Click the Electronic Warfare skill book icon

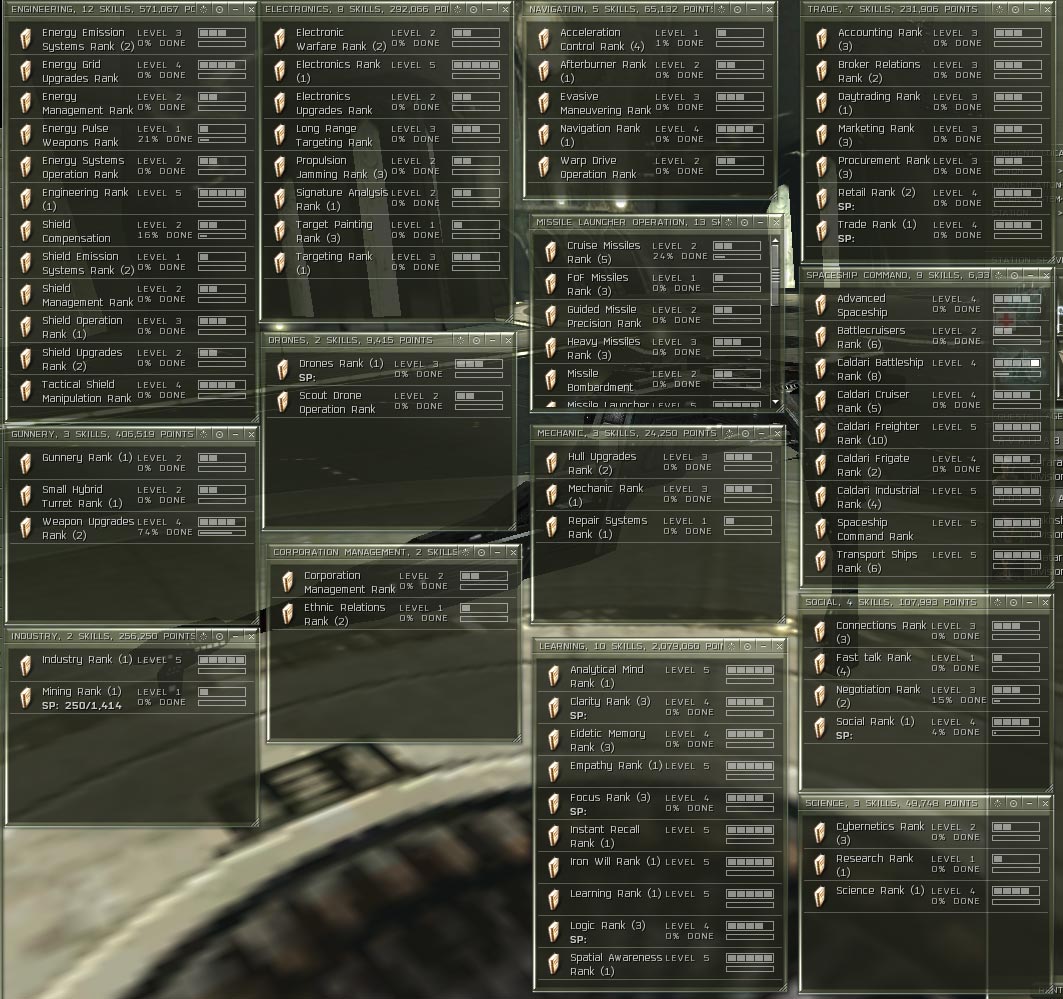pyautogui.click(x=280, y=39)
